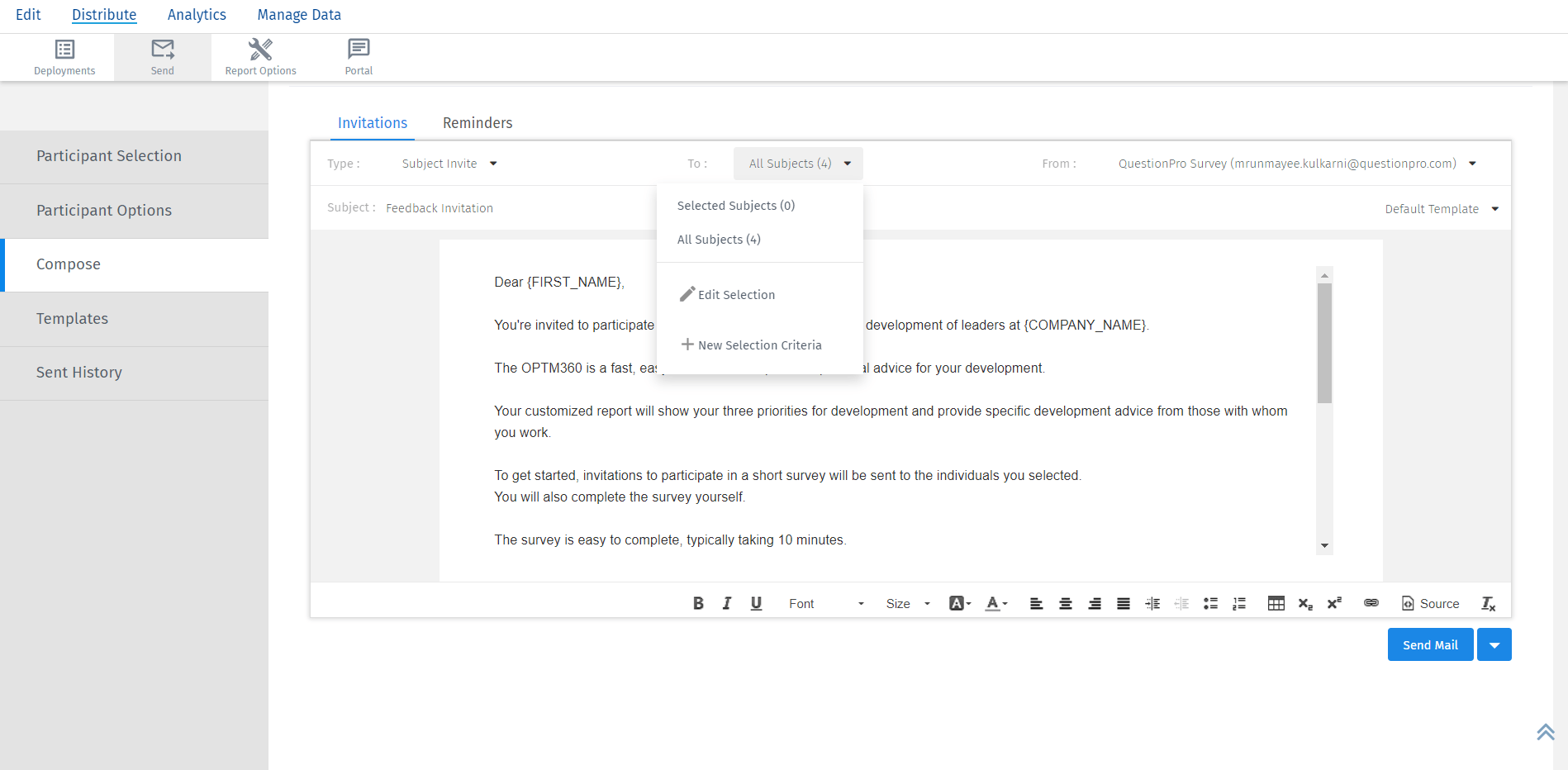
Task: Open the text background color picker
Action: tap(960, 603)
